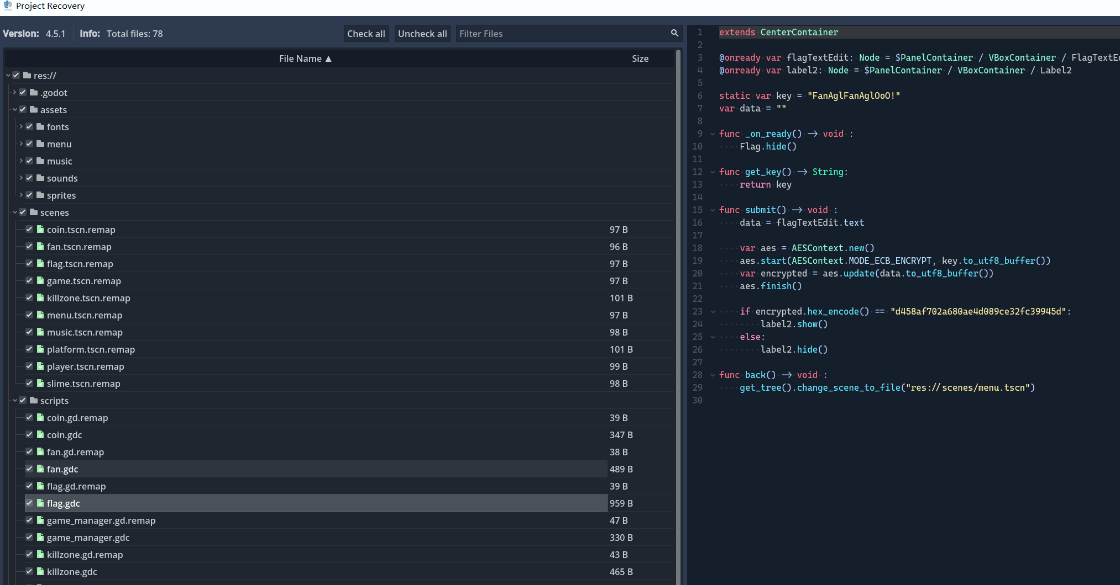Expand the .godot folder
The image size is (1120, 585).
click(14, 93)
